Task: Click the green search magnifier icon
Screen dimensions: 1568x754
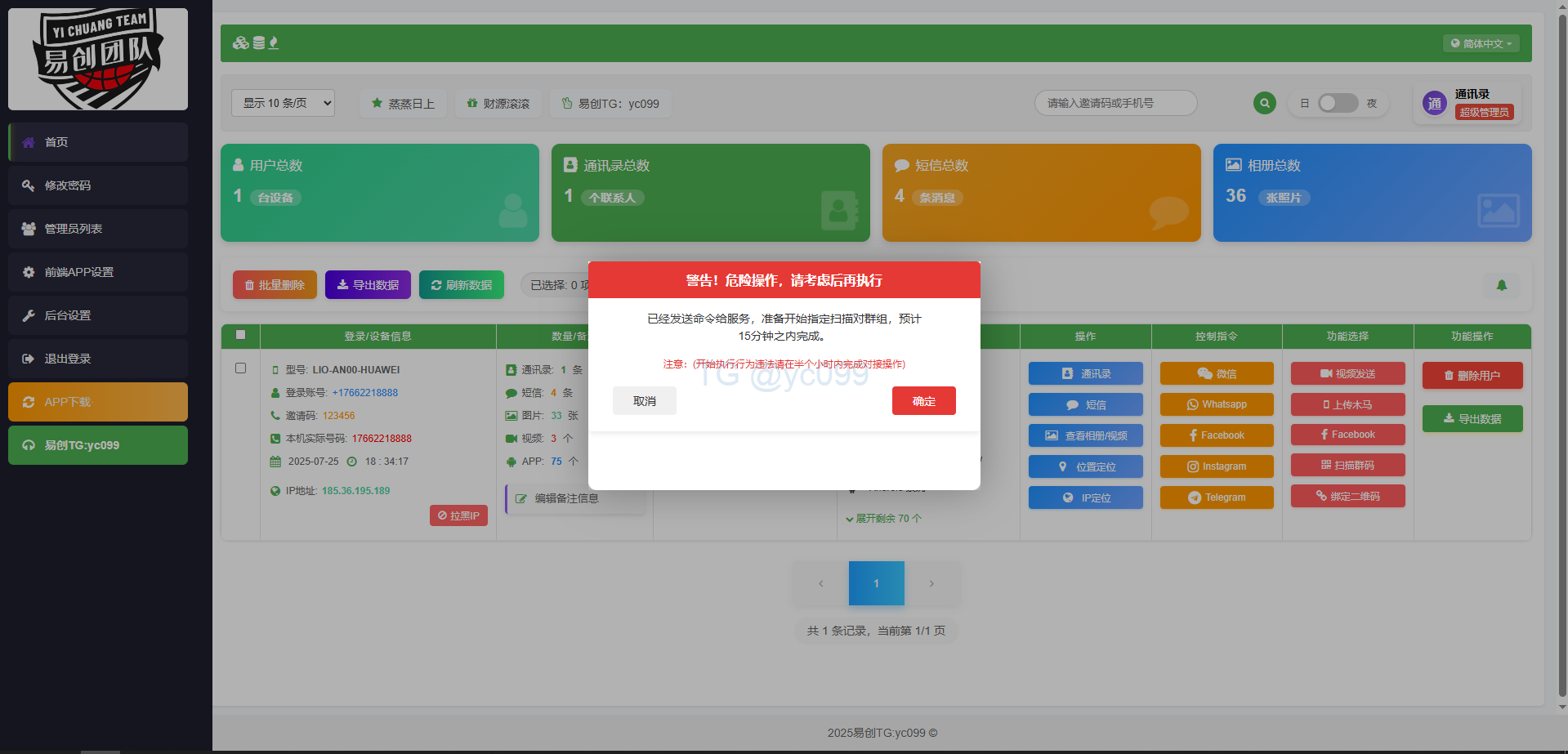Action: tap(1264, 103)
